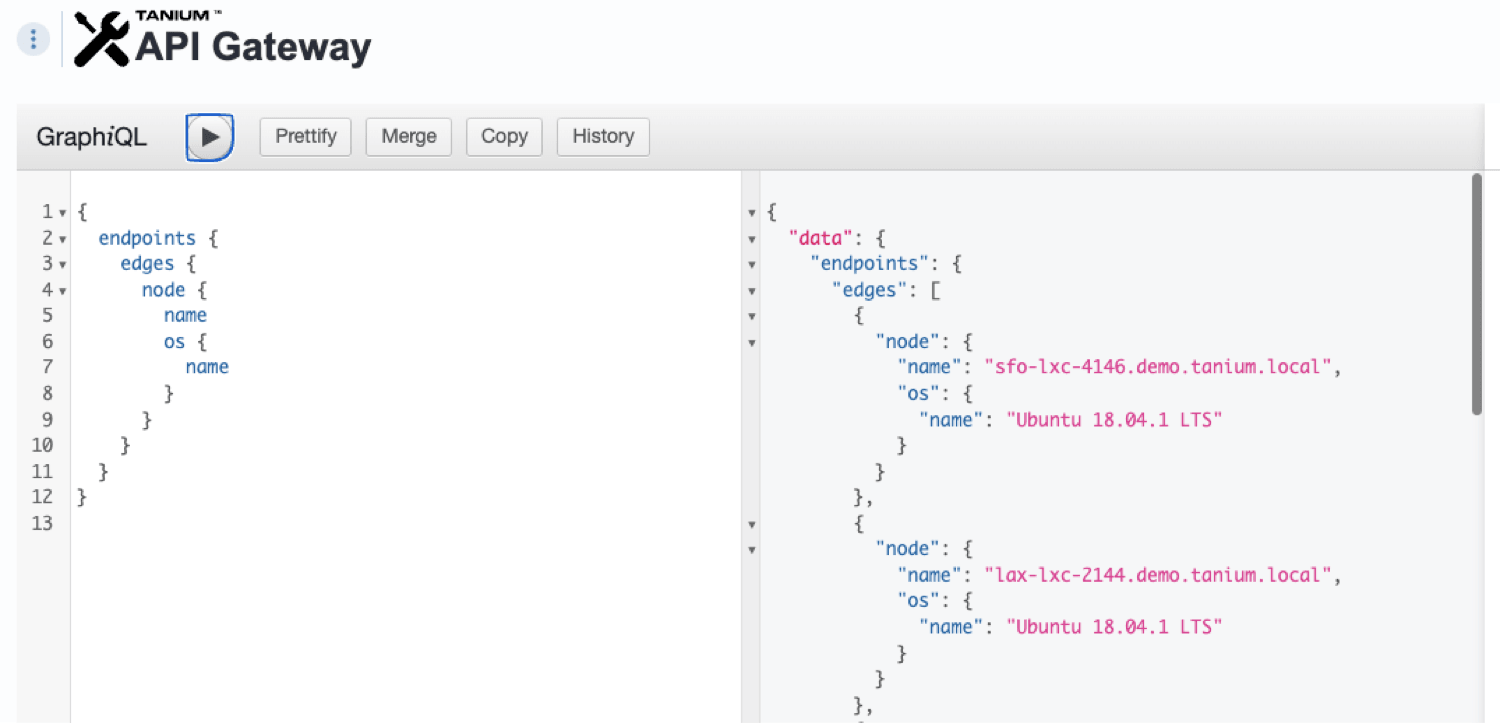The width and height of the screenshot is (1500, 725).
Task: Click the "endpoints" keyword on query line 2
Action: [147, 239]
